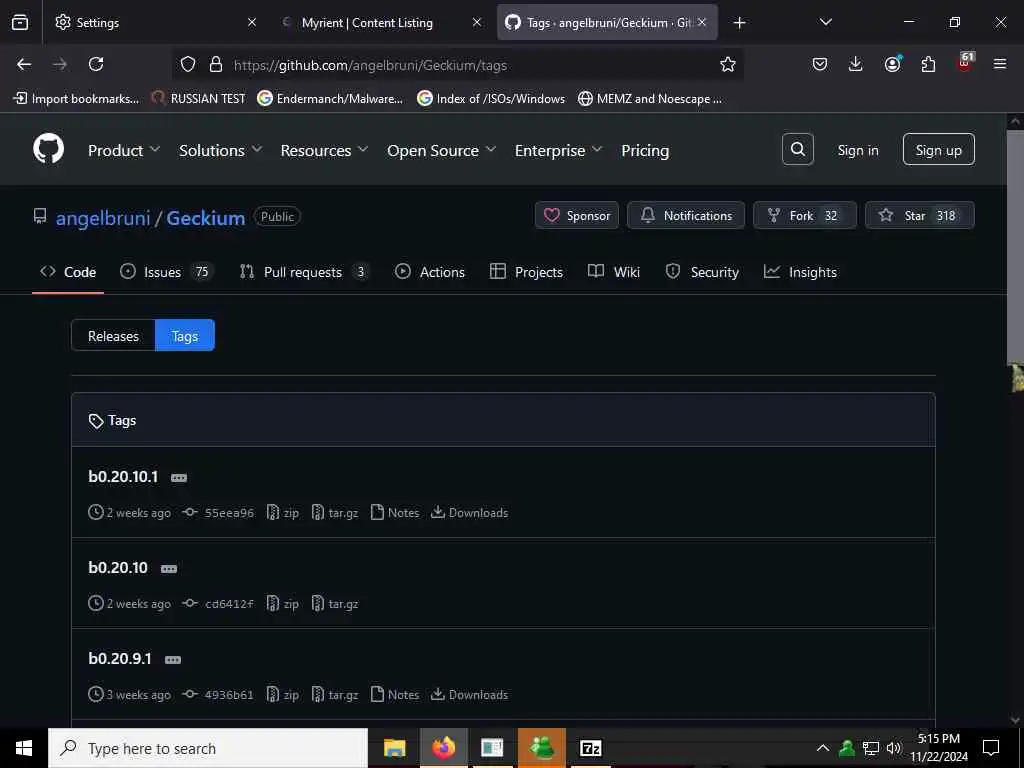This screenshot has height=768, width=1024.
Task: Click the Firefox back arrow
Action: (x=24, y=64)
